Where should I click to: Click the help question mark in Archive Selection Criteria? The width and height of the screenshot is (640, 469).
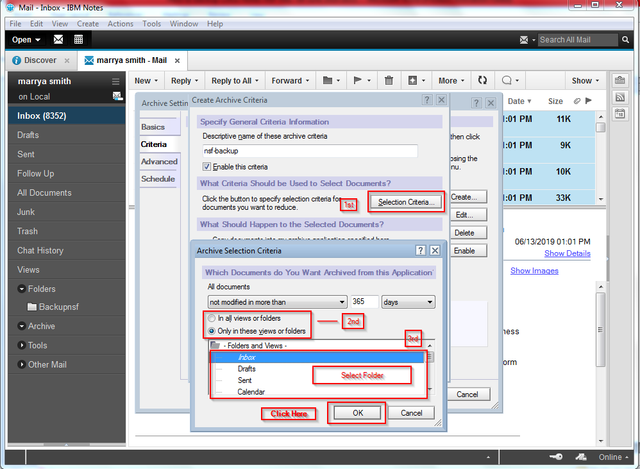tap(421, 250)
